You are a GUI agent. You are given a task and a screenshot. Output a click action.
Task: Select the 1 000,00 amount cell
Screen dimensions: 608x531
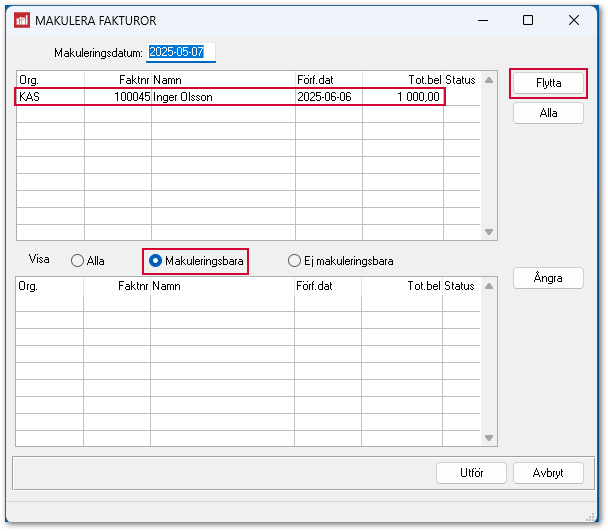(x=403, y=97)
